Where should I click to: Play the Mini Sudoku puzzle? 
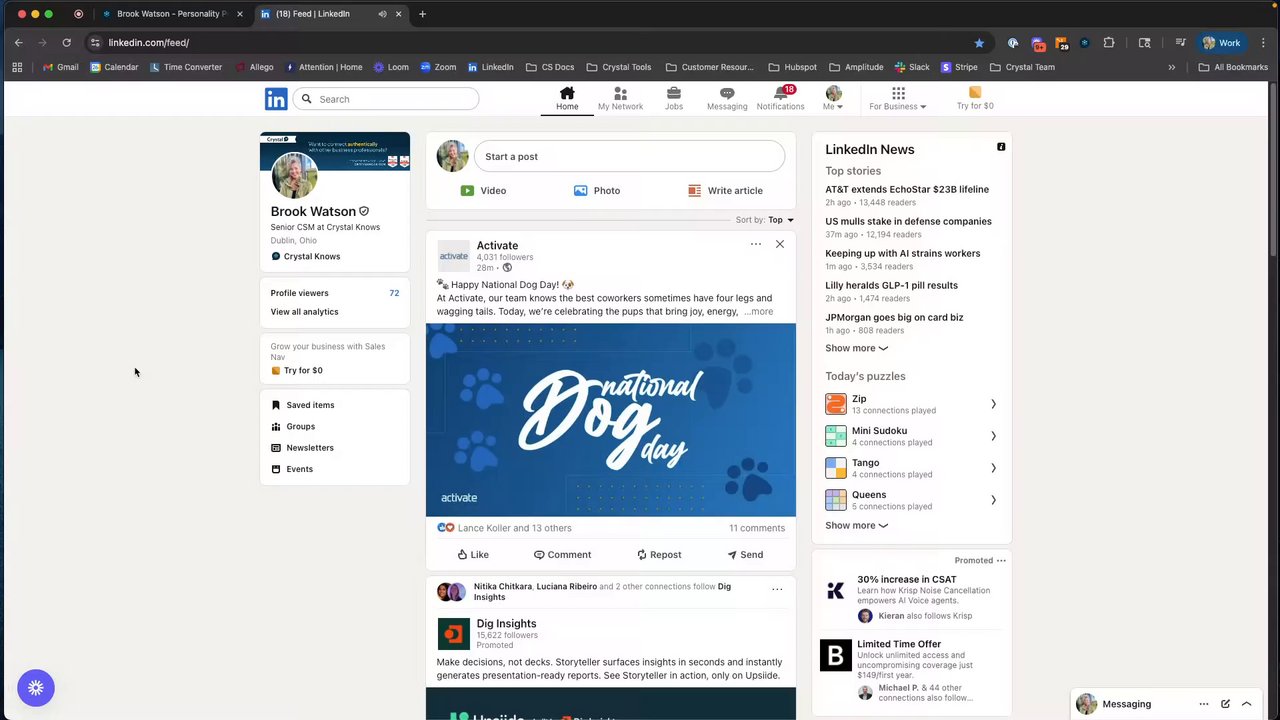point(911,436)
